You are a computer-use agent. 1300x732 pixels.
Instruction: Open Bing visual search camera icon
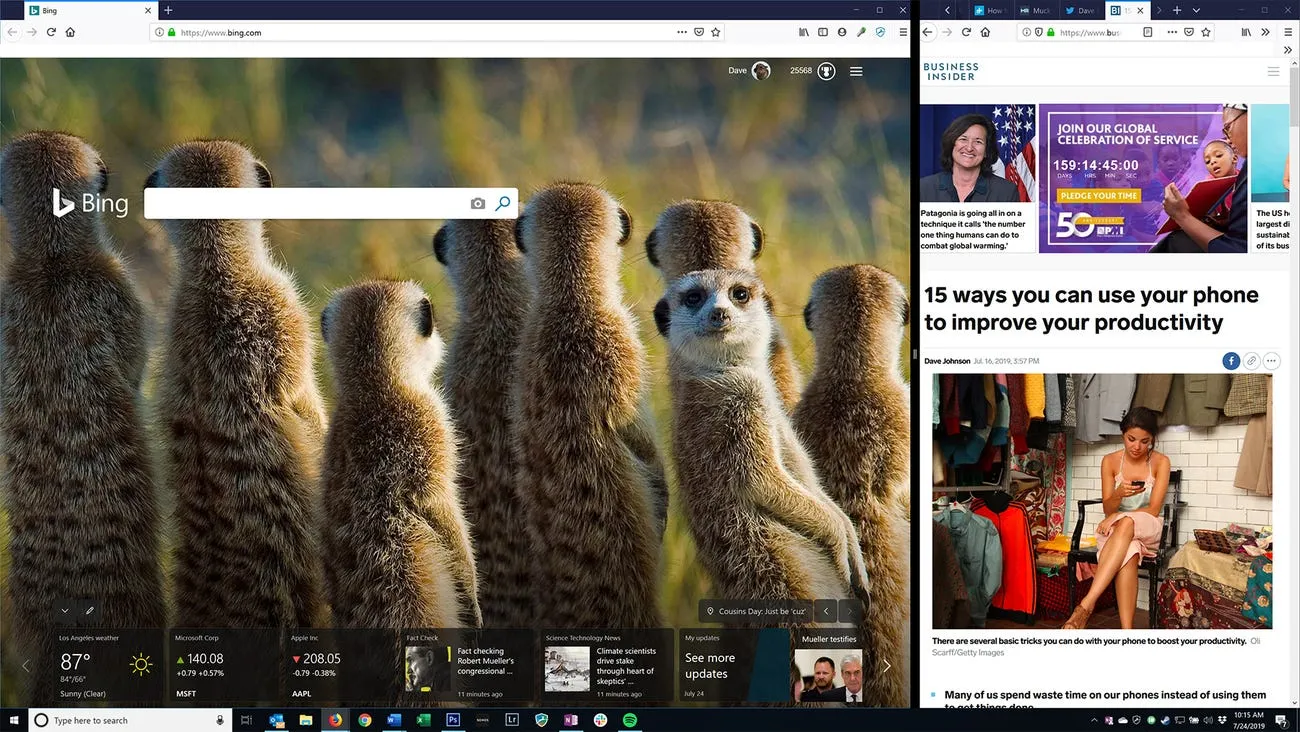click(x=478, y=204)
